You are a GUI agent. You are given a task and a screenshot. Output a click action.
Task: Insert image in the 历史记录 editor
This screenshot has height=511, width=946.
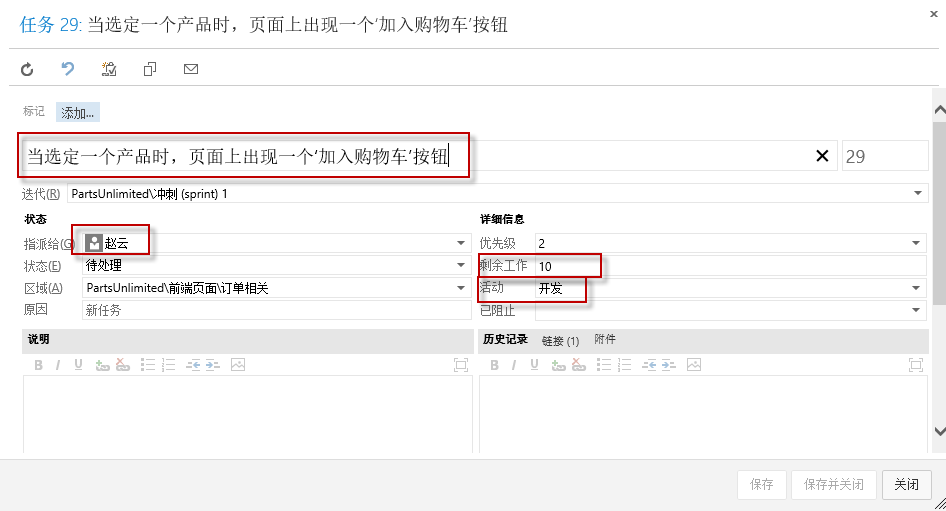[x=694, y=365]
